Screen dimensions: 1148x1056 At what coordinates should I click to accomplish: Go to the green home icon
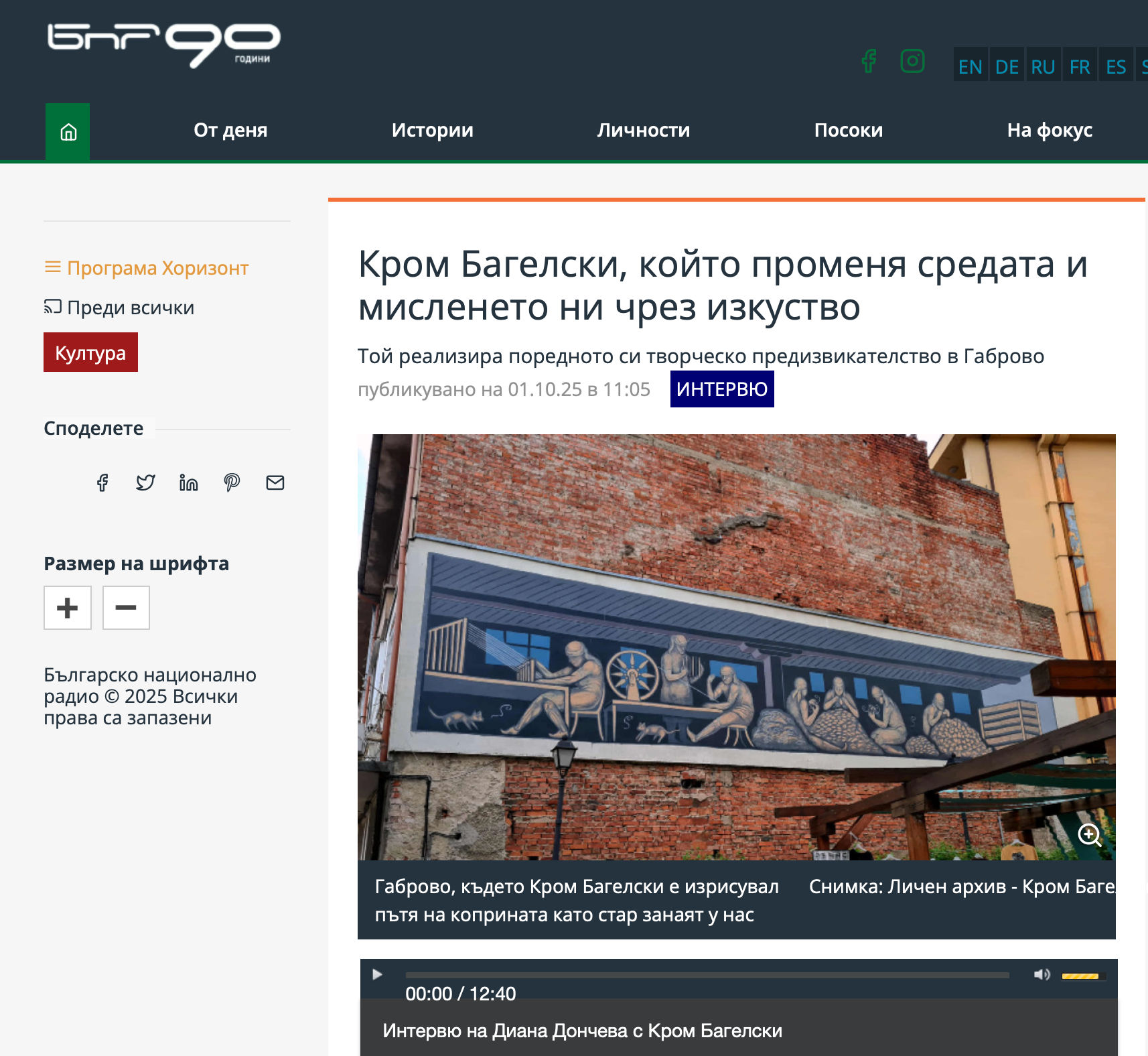click(x=68, y=132)
